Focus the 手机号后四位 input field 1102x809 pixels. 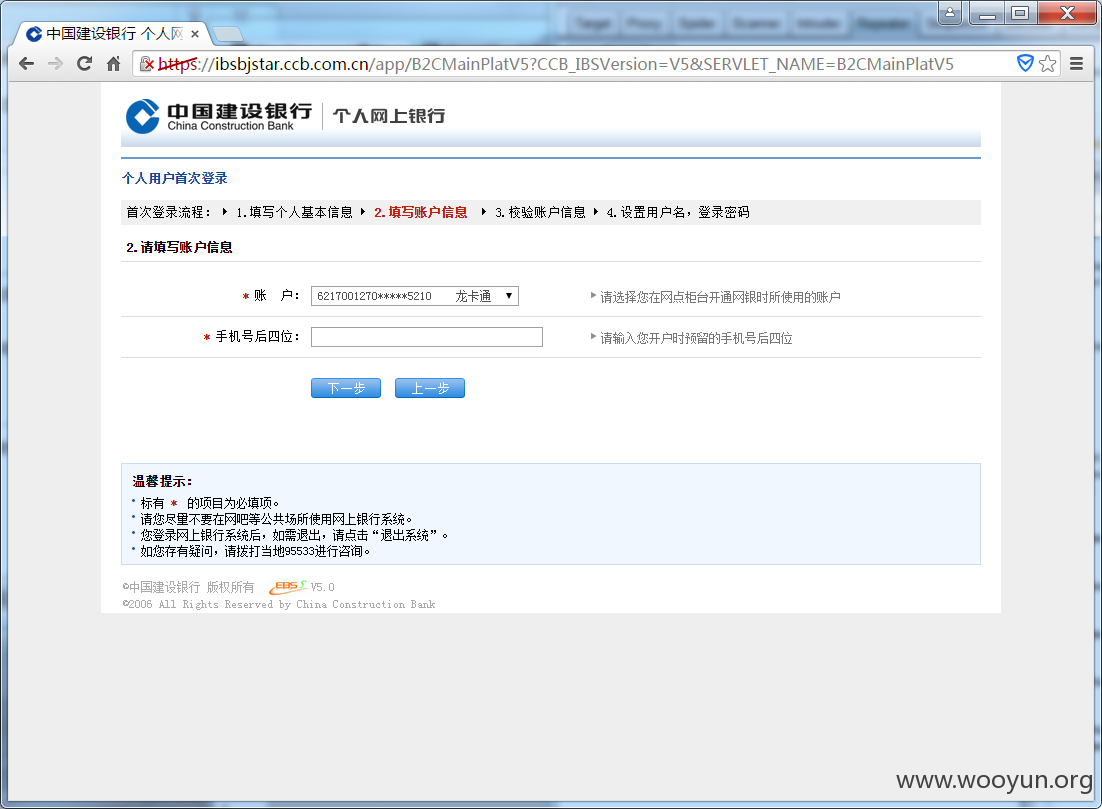[427, 337]
